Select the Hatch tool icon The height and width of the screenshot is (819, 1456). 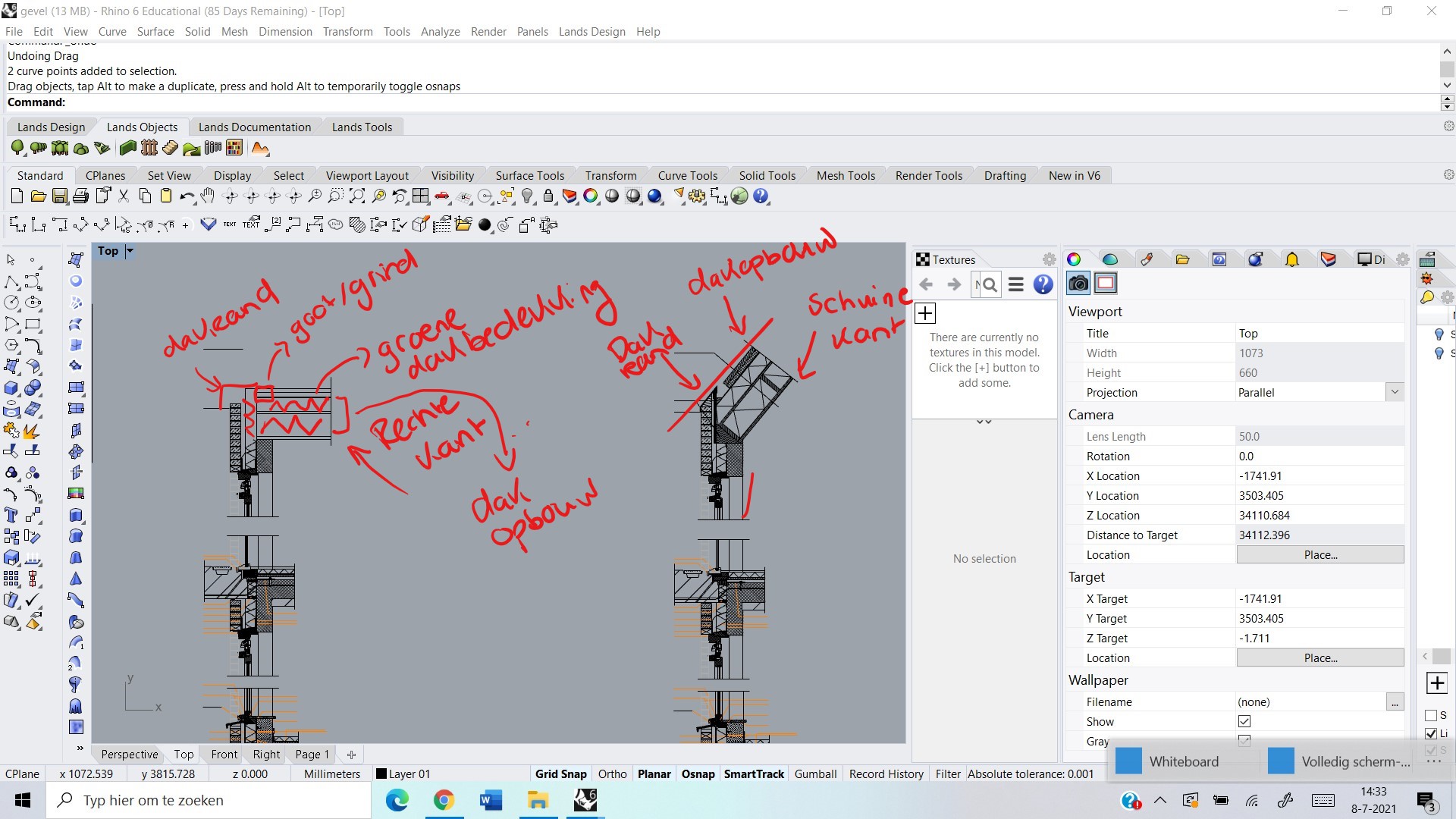[x=357, y=225]
